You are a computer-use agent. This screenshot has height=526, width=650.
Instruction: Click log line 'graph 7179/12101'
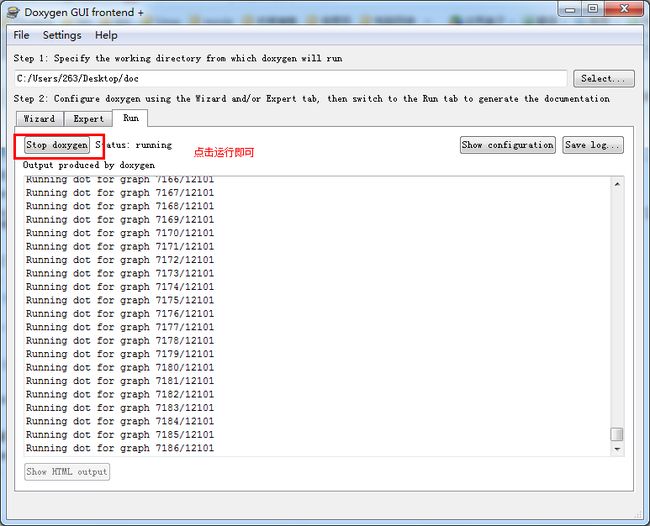tap(120, 354)
